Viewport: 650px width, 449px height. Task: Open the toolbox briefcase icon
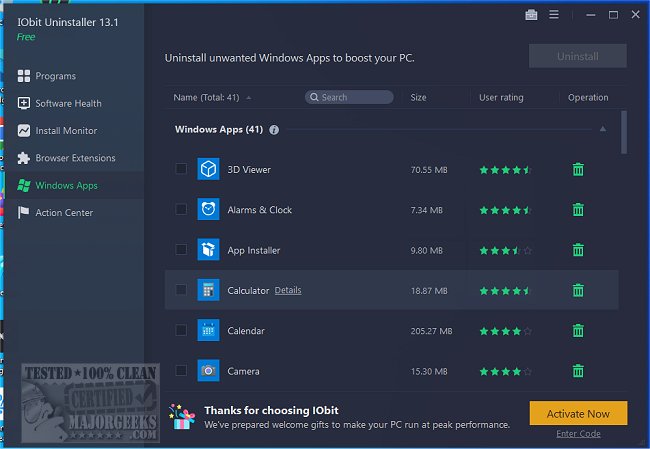coord(531,15)
